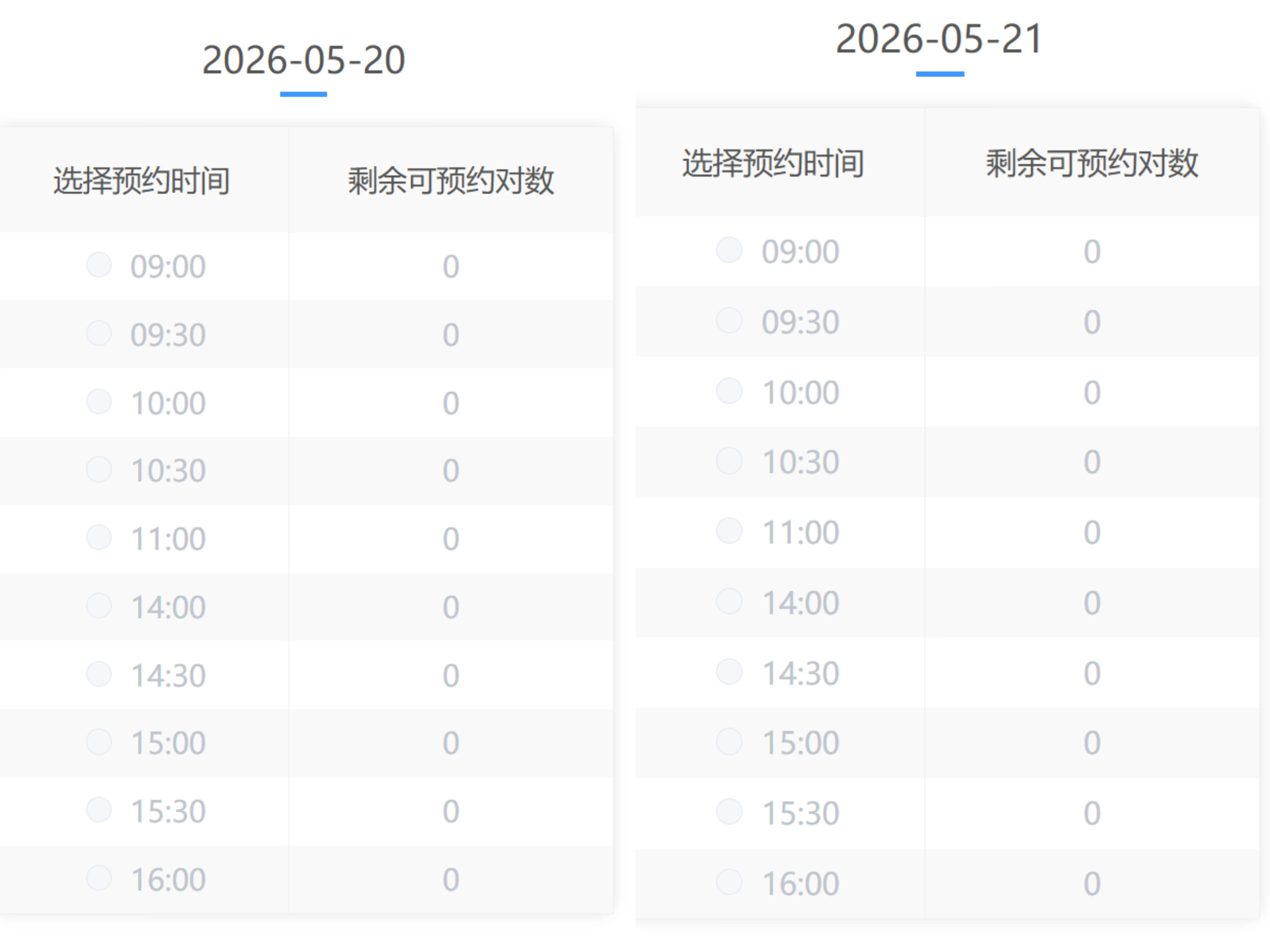The image size is (1270, 952).
Task: Select 16:00 time on 2026-05-20
Action: 99,878
